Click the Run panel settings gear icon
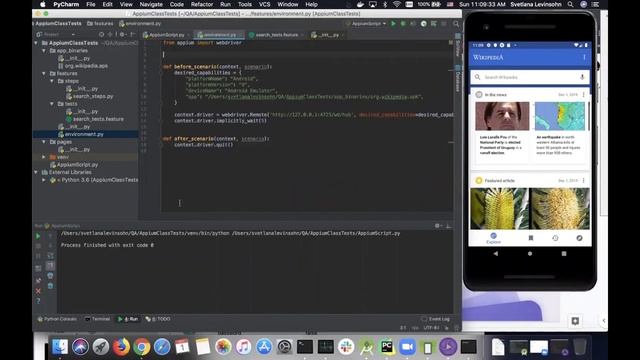Viewport: 640px width, 360px height. point(437,226)
